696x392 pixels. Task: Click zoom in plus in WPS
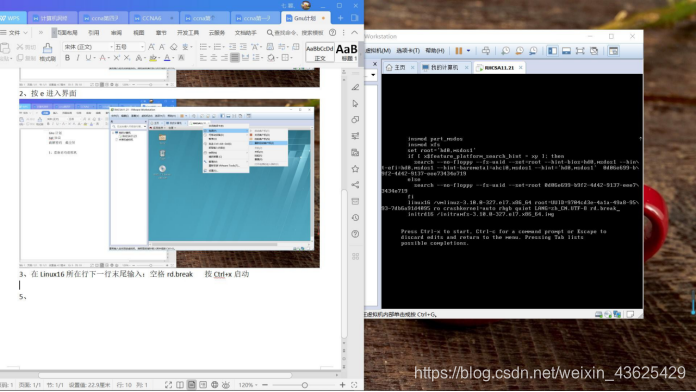(342, 385)
